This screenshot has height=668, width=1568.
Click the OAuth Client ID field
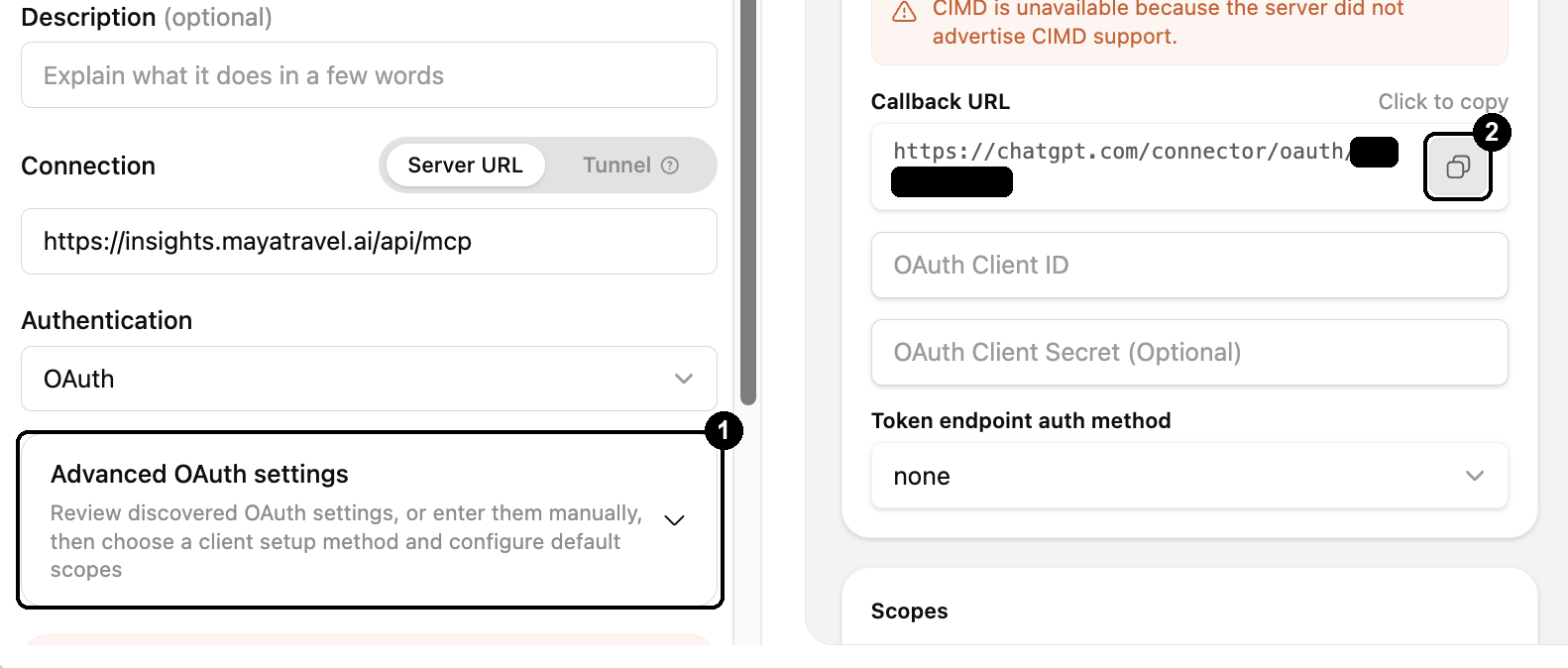pos(1189,265)
